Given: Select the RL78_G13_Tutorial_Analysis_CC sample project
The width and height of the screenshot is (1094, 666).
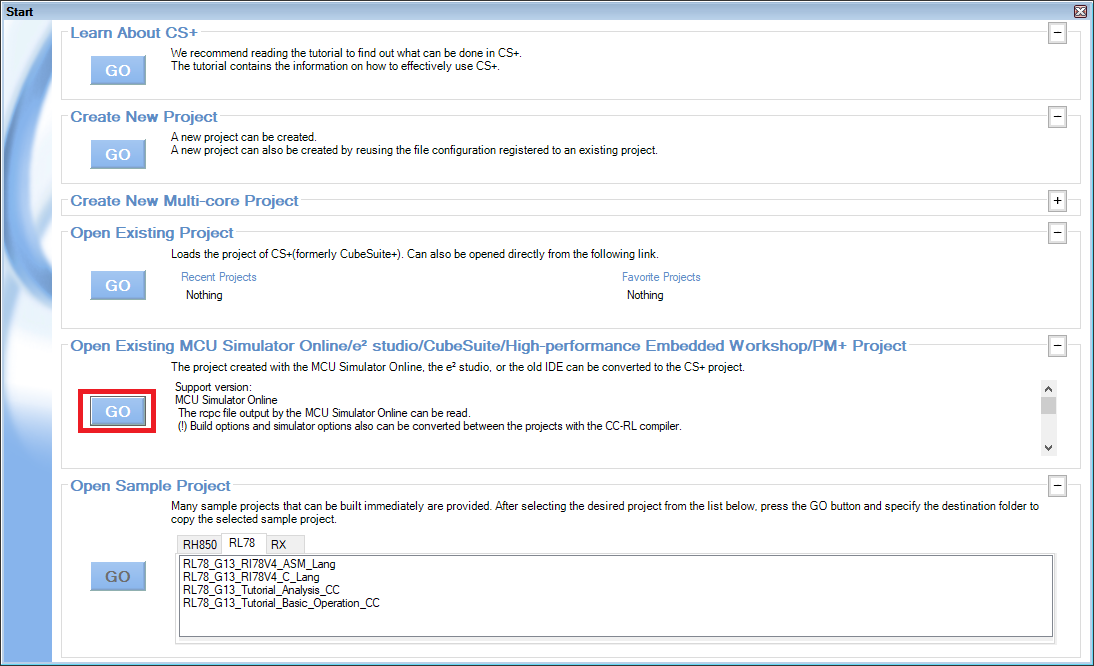Looking at the screenshot, I should click(261, 589).
